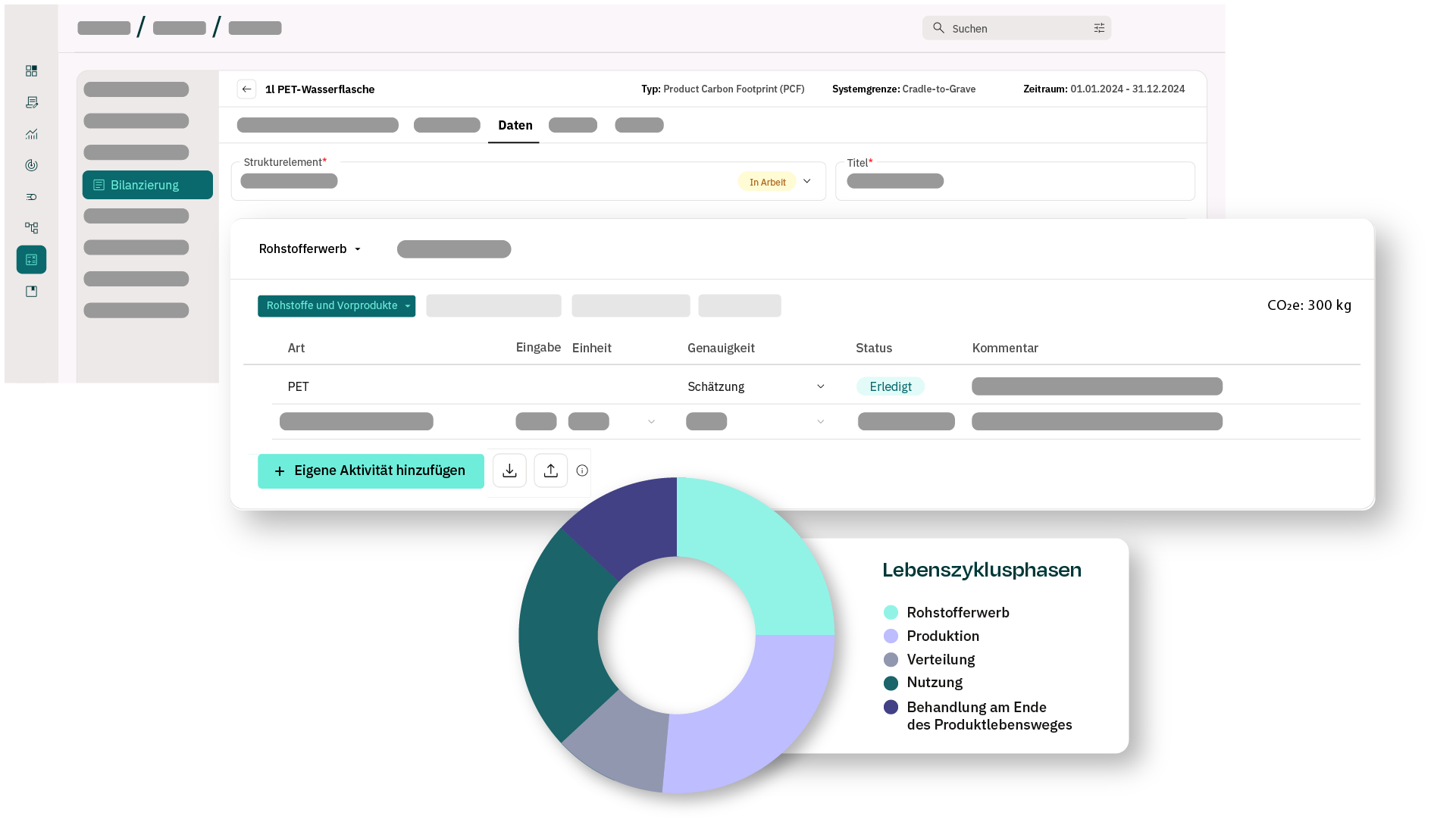Viewport: 1456px width, 819px height.
Task: Click Eigene Aktivität hinzufügen button
Action: pyautogui.click(x=371, y=470)
